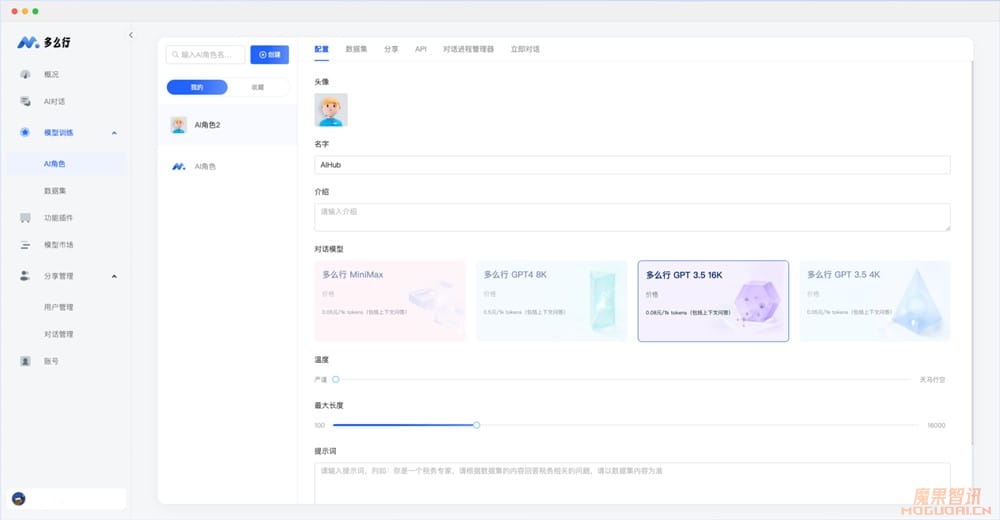Click the search magnifier icon in role search
This screenshot has height=520, width=1000.
(175, 55)
